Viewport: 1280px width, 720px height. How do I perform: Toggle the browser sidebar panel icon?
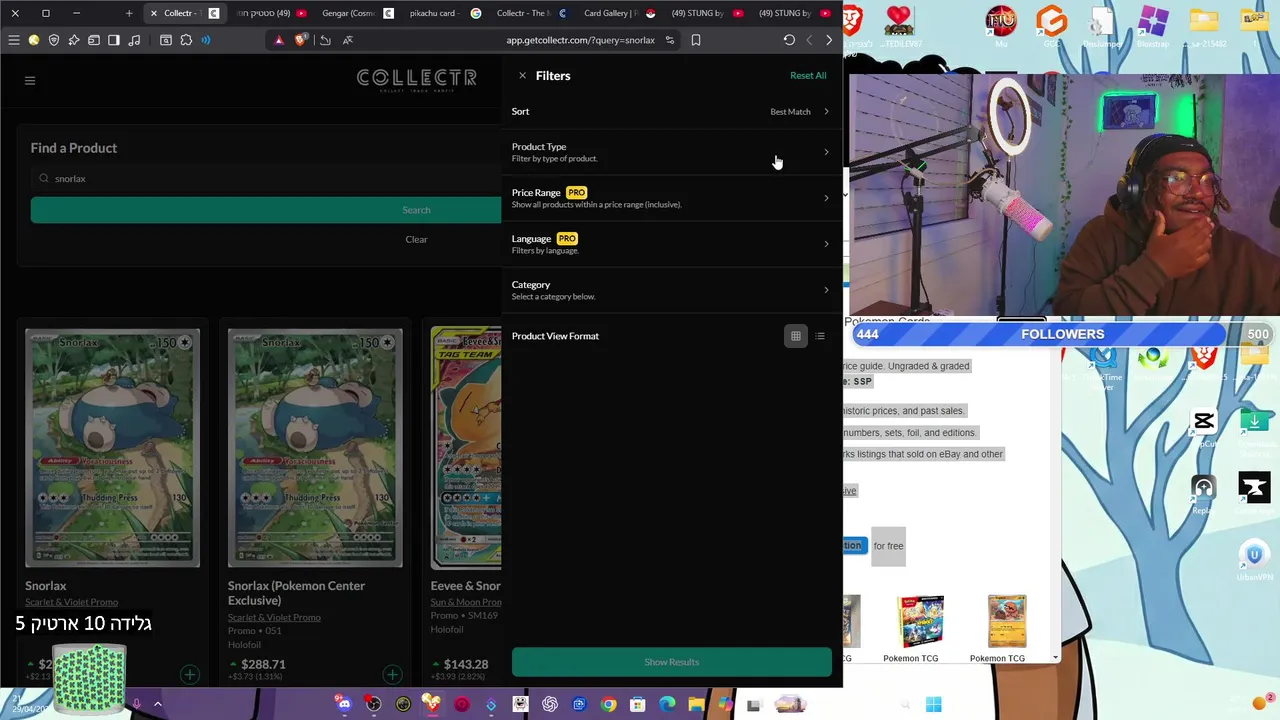(114, 40)
